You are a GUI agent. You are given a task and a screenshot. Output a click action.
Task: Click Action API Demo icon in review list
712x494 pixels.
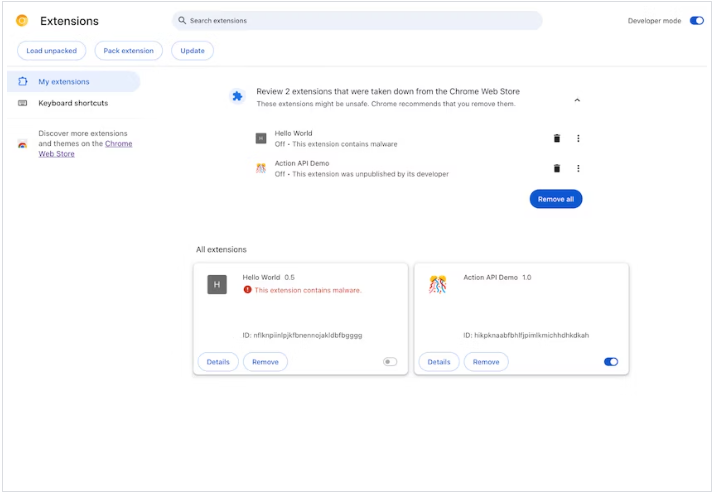coord(261,168)
